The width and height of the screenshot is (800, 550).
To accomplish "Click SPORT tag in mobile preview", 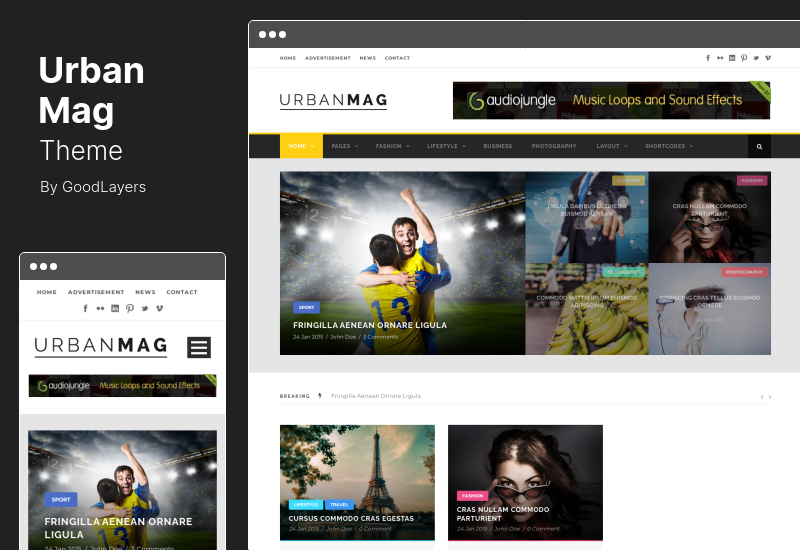I will pyautogui.click(x=61, y=499).
